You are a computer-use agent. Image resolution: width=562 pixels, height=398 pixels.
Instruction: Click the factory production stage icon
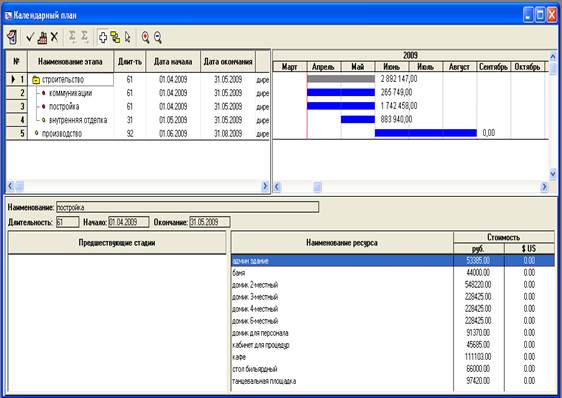[x=42, y=37]
